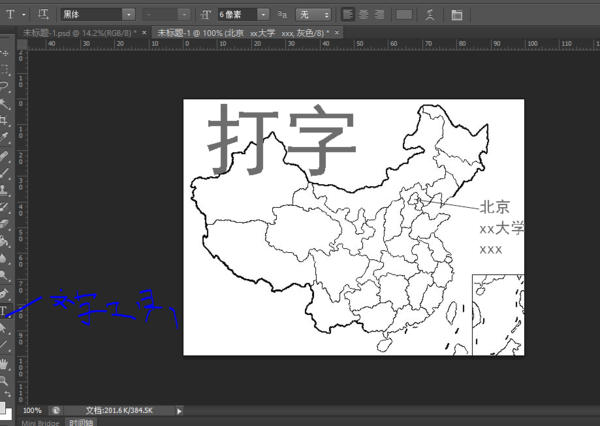The width and height of the screenshot is (600, 426).
Task: Select the Move tool
Action: tap(5, 53)
